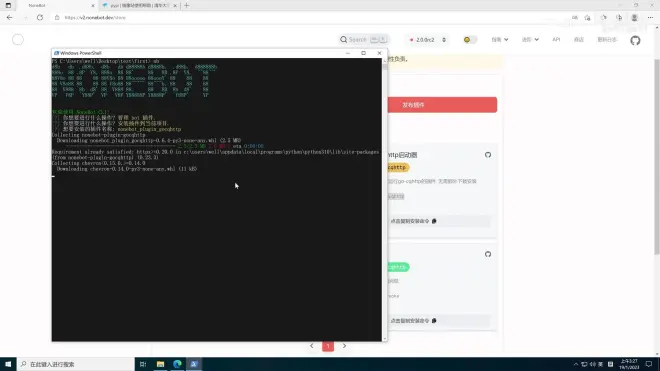
Task: Click the NoneBot logo circle
Action: point(18,40)
